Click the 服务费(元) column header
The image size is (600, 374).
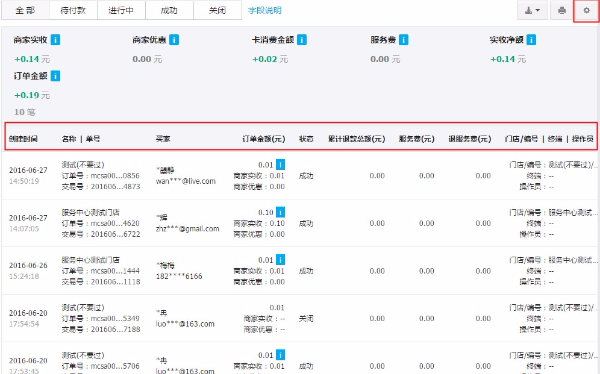click(417, 139)
